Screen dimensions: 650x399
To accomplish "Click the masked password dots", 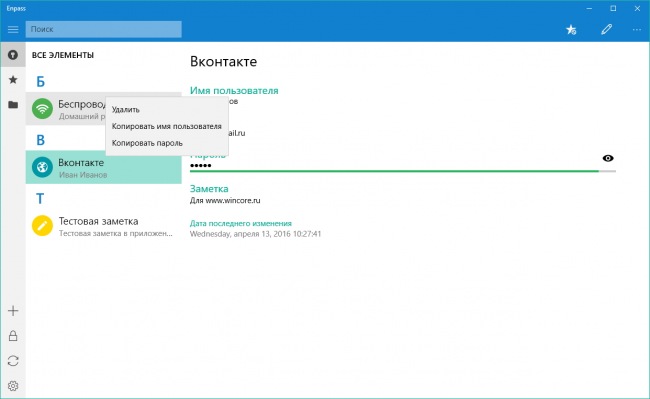I will coord(201,166).
